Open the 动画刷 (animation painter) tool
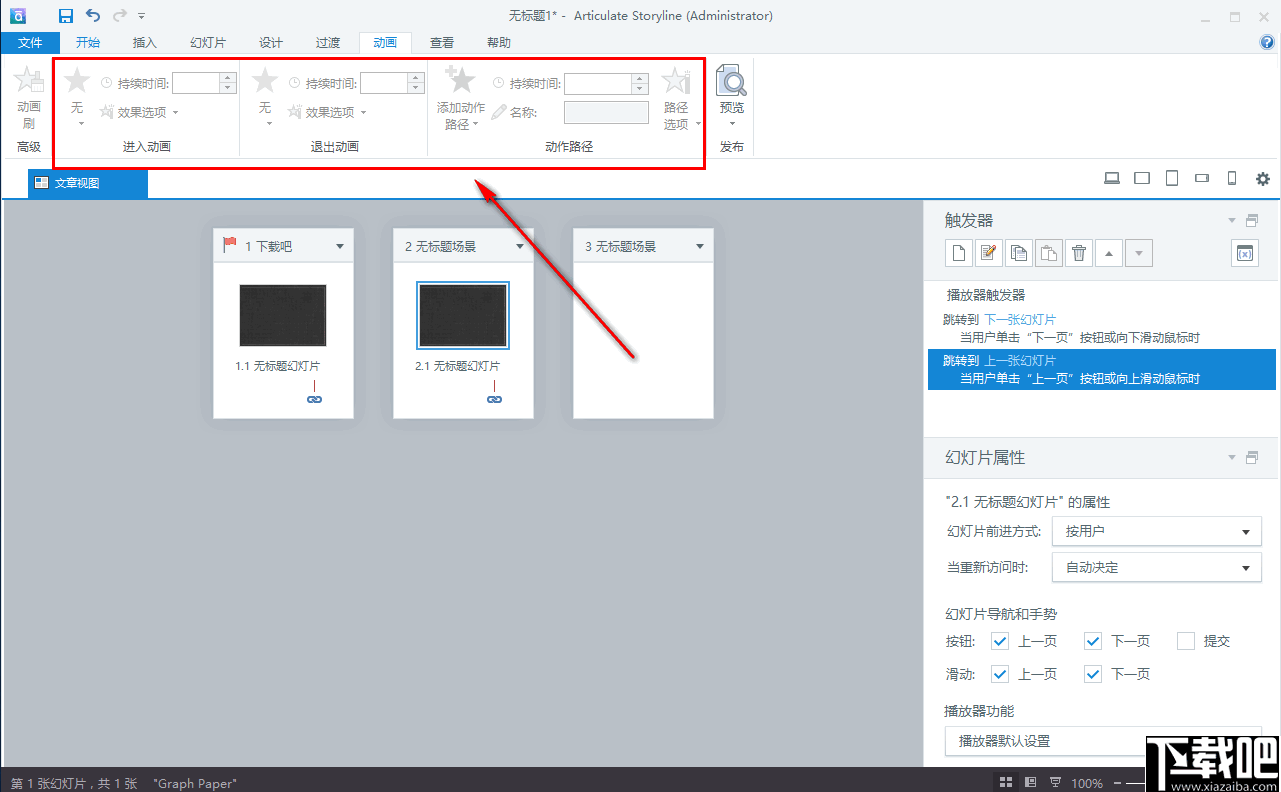Viewport: 1281px width, 792px height. [28, 96]
